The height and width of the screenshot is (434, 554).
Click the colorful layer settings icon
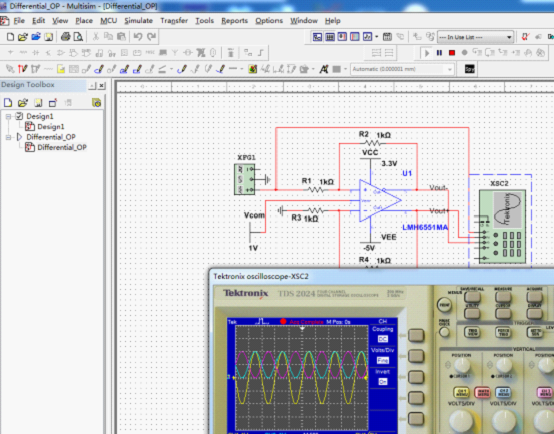pos(253,69)
